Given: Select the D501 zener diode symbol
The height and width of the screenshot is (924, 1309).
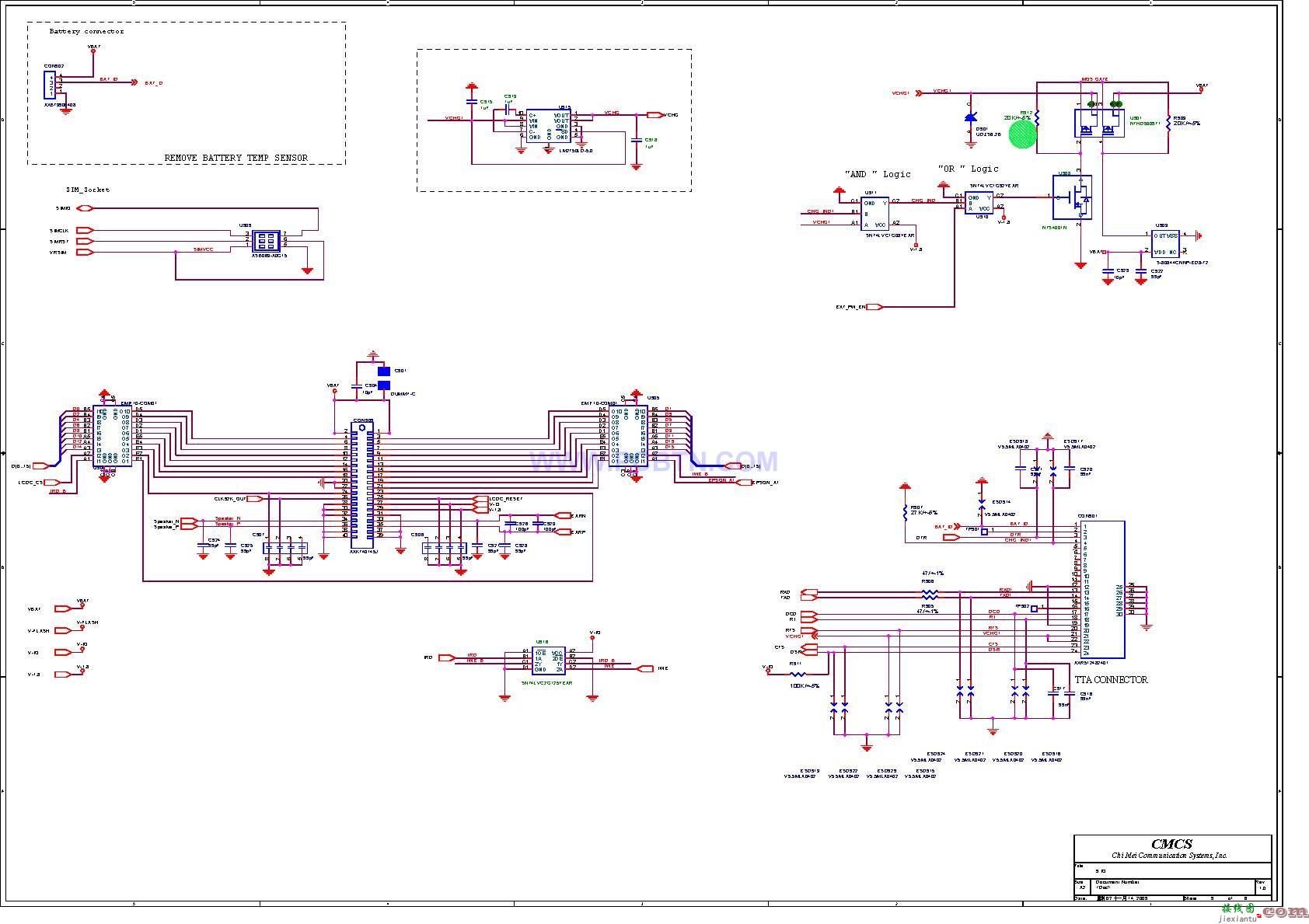Looking at the screenshot, I should [x=969, y=117].
